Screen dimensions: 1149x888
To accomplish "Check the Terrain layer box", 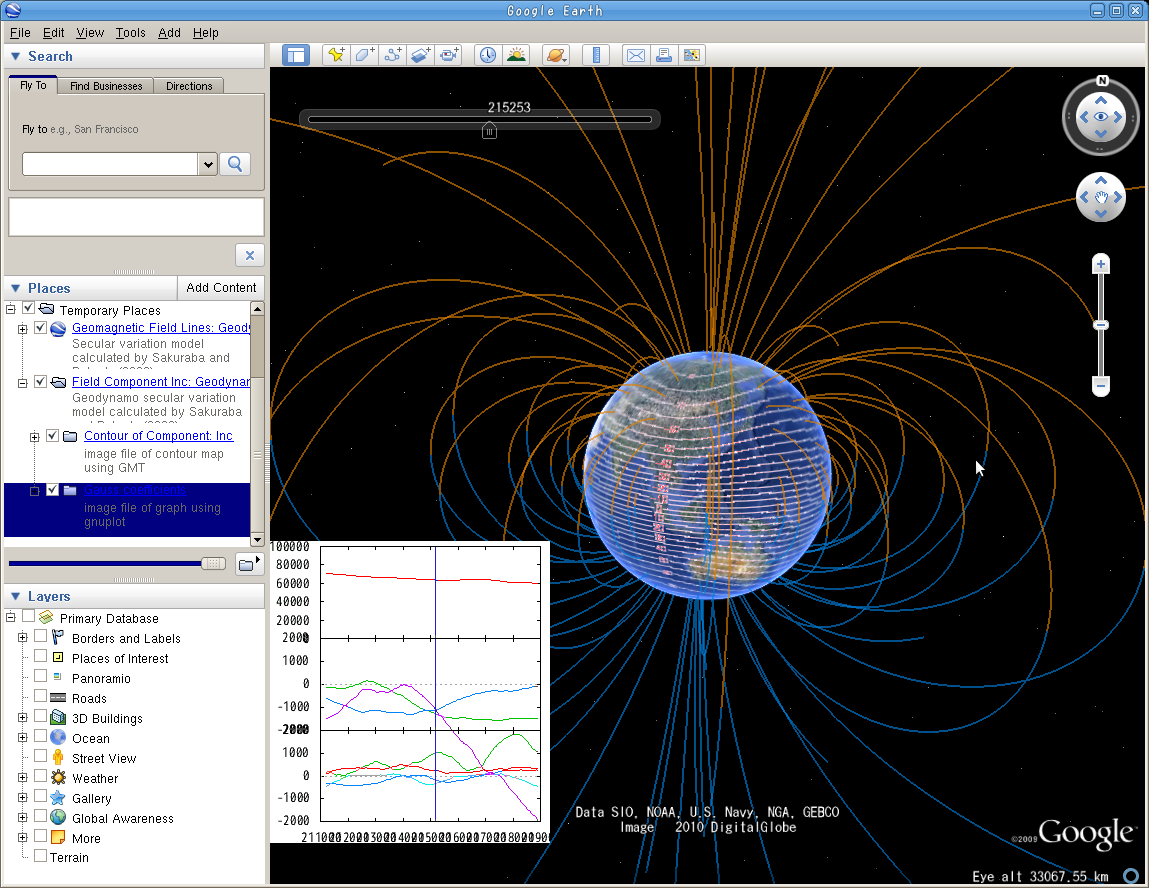I will coord(41,857).
